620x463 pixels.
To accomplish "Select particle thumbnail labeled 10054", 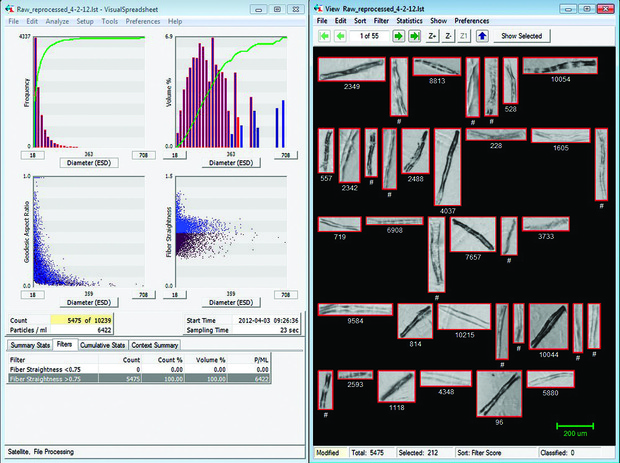I will click(x=562, y=66).
